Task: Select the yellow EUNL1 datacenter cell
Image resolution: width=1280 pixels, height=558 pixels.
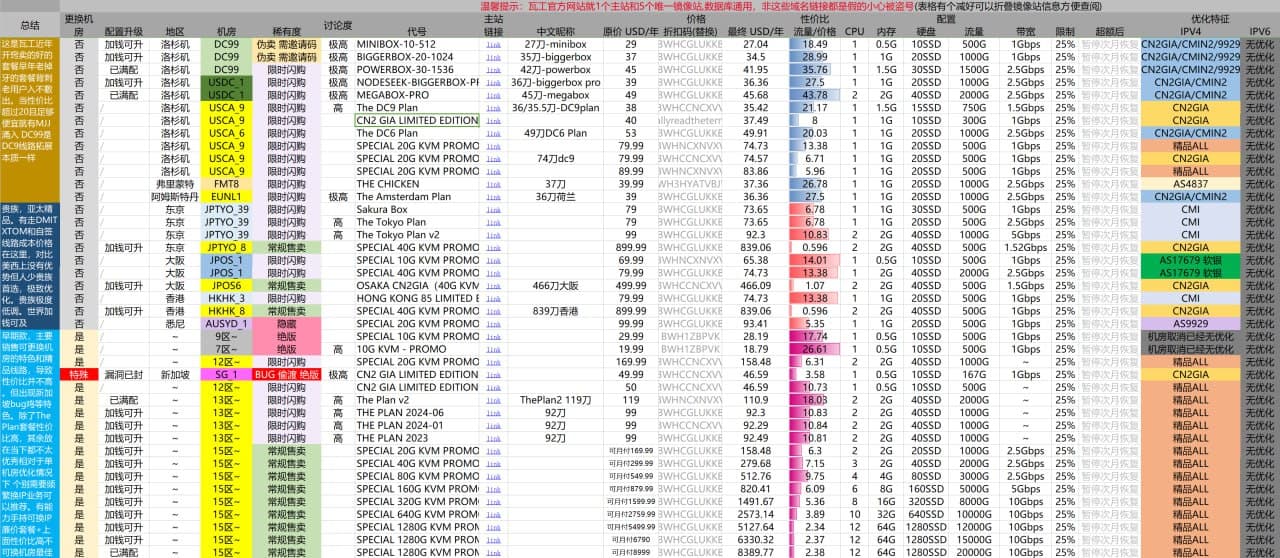Action: [x=227, y=197]
